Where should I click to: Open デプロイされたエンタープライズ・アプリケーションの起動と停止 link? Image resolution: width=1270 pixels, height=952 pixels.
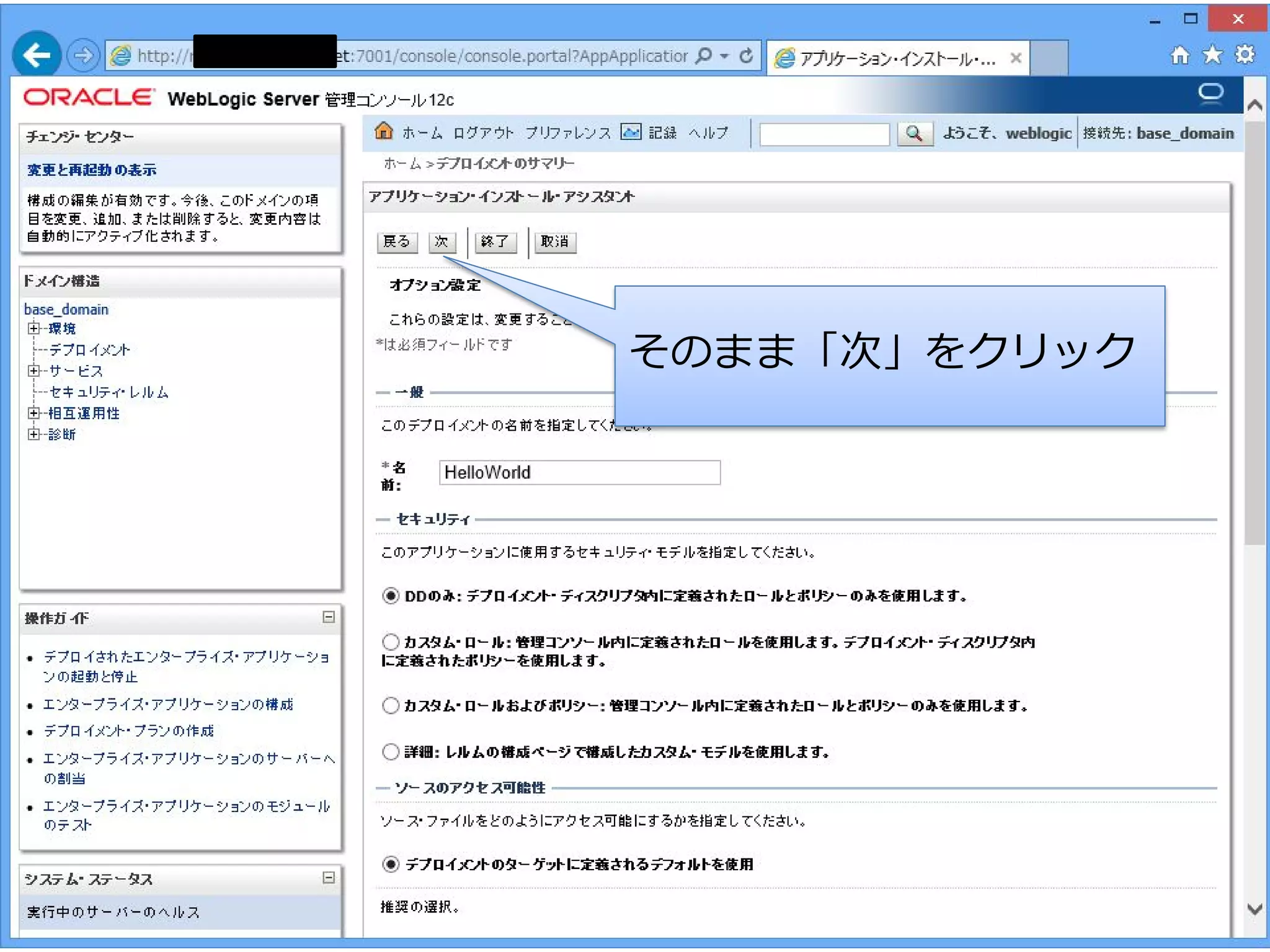coord(186,666)
